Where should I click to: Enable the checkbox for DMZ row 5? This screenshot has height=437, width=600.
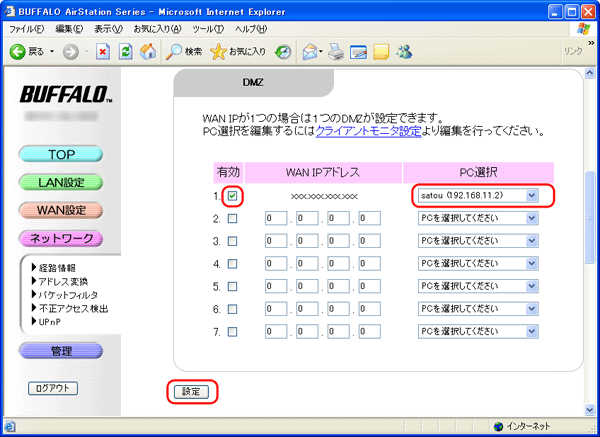click(x=232, y=286)
